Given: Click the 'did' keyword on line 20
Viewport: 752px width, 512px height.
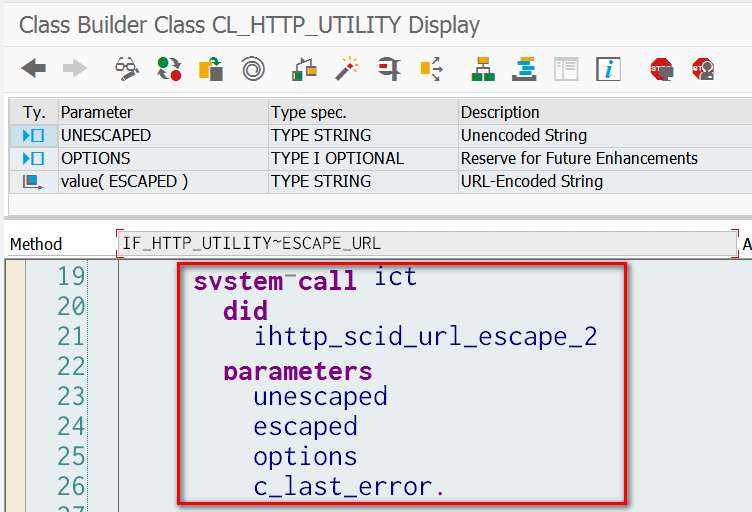Looking at the screenshot, I should click(245, 311).
